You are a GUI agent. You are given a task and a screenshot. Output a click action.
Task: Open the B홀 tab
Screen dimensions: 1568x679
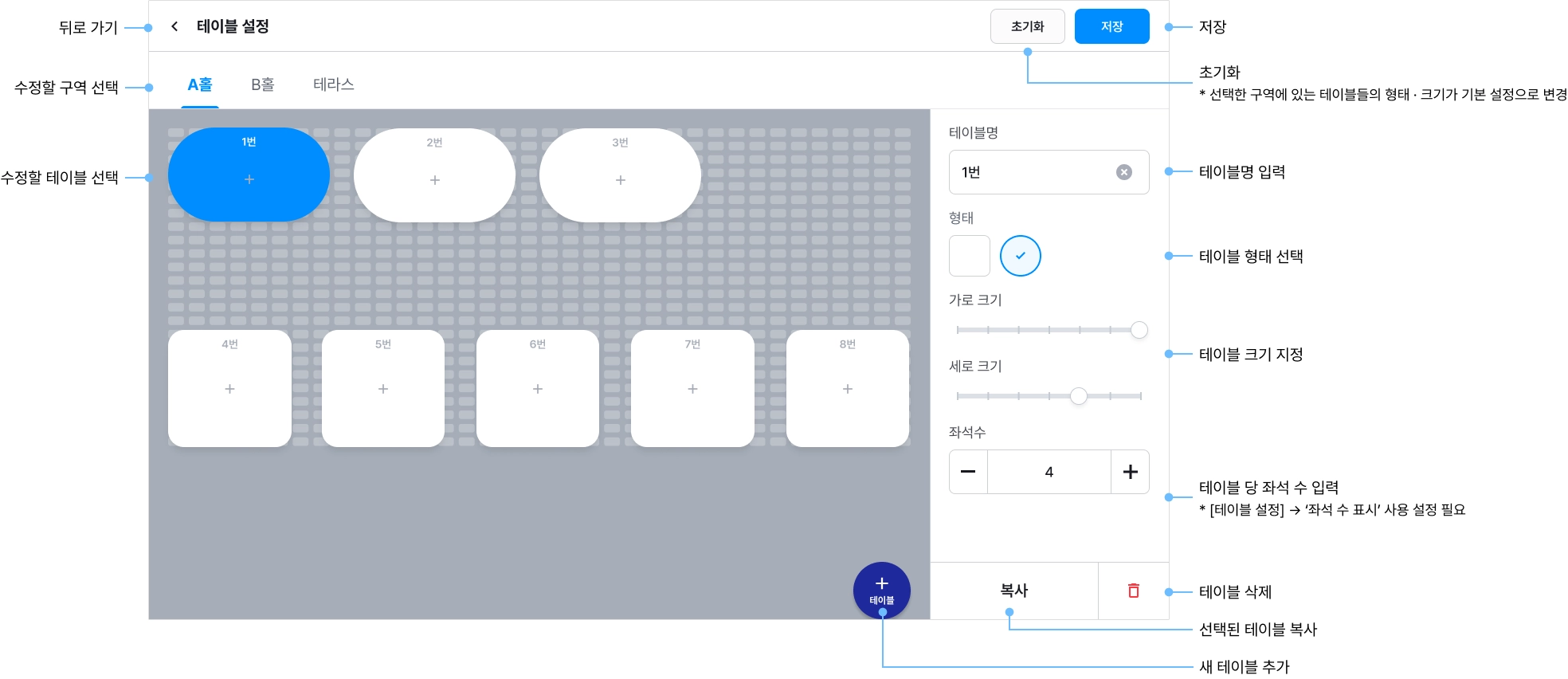point(263,84)
